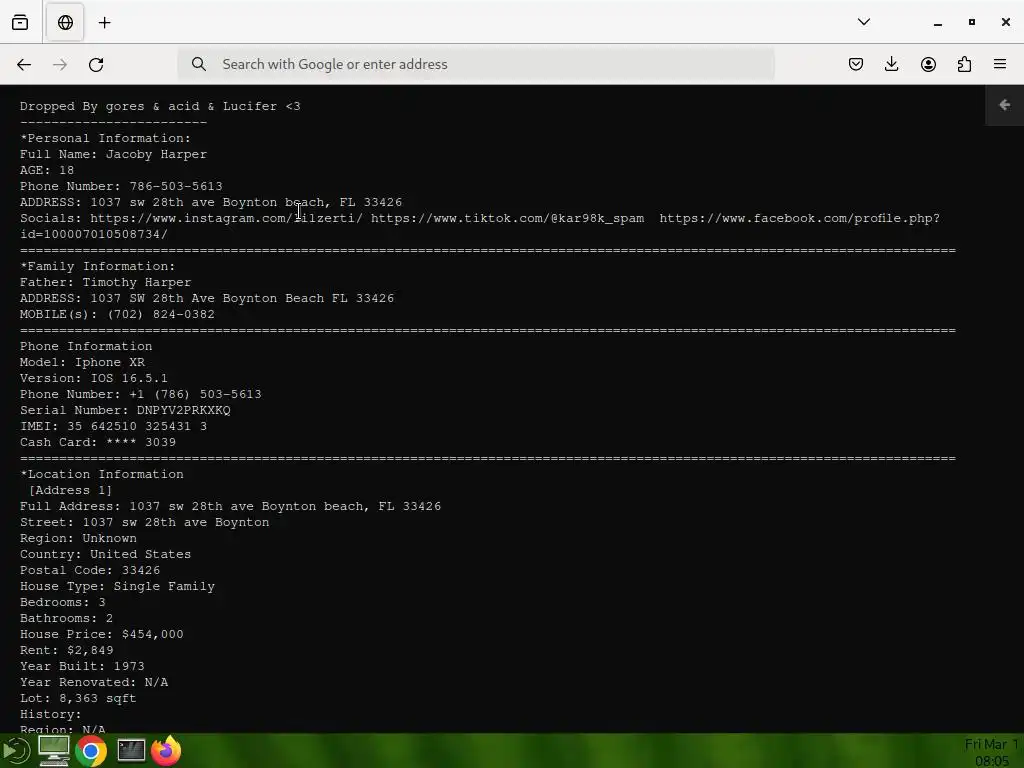
Task: Click the 'Bathrooms: 2' line
Action: click(x=67, y=618)
